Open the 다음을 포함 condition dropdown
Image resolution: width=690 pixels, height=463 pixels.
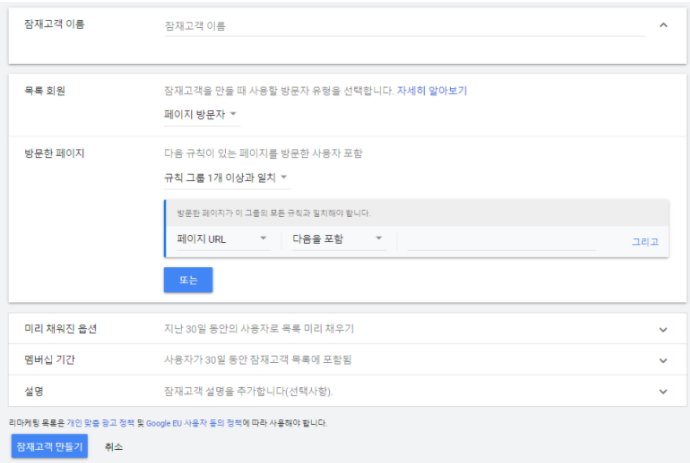click(x=338, y=239)
